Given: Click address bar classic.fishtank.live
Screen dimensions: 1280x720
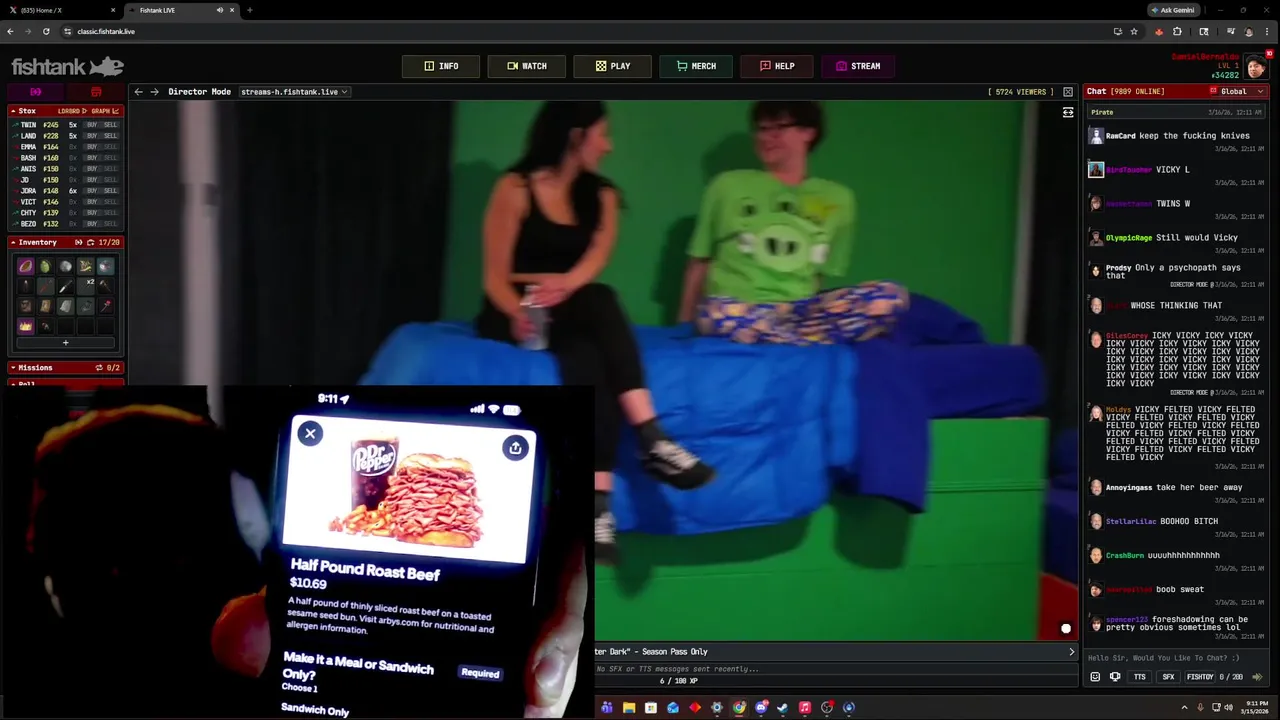Looking at the screenshot, I should 106,31.
